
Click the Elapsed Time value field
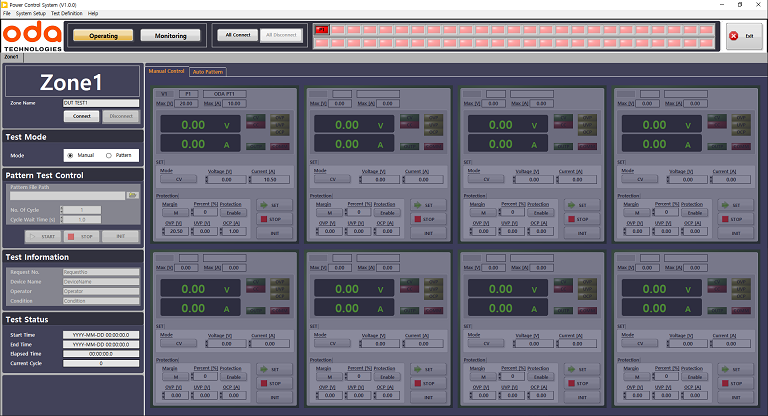[101, 354]
